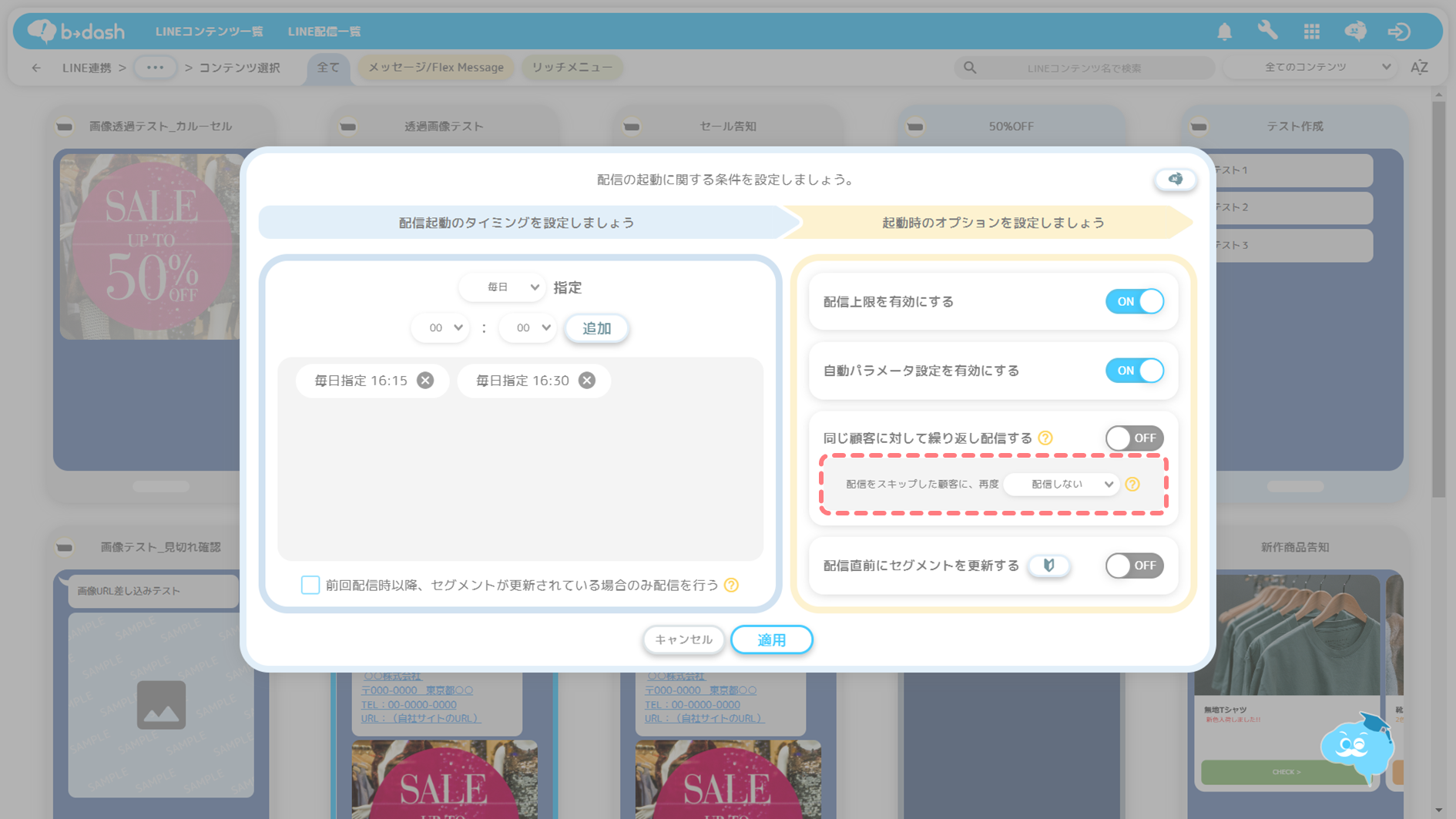Open the 配信しない redelivery dropdown
Image resolution: width=1456 pixels, height=819 pixels.
point(1062,485)
